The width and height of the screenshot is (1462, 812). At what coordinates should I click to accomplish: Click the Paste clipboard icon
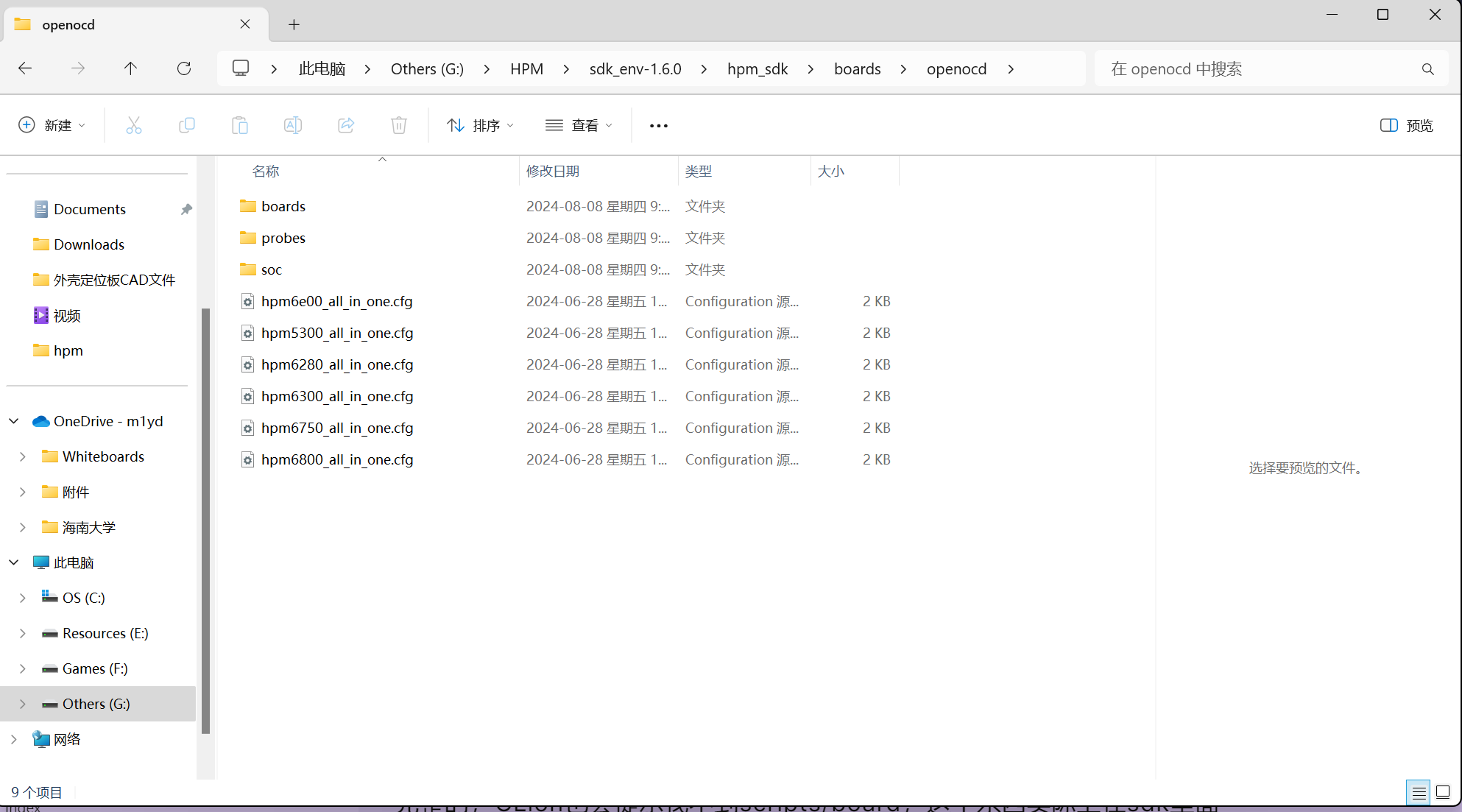(x=239, y=125)
